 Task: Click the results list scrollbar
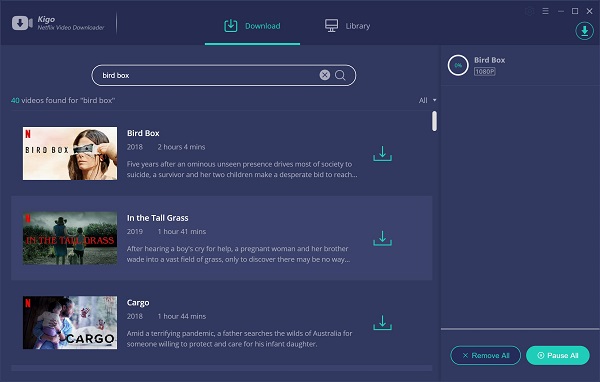pos(434,121)
